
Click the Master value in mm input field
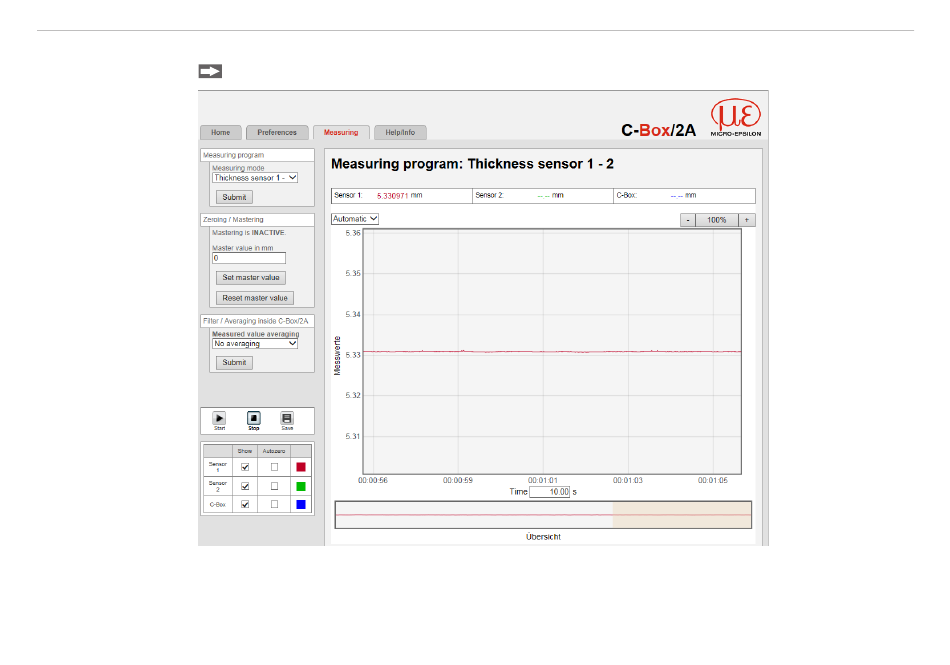pyautogui.click(x=249, y=259)
